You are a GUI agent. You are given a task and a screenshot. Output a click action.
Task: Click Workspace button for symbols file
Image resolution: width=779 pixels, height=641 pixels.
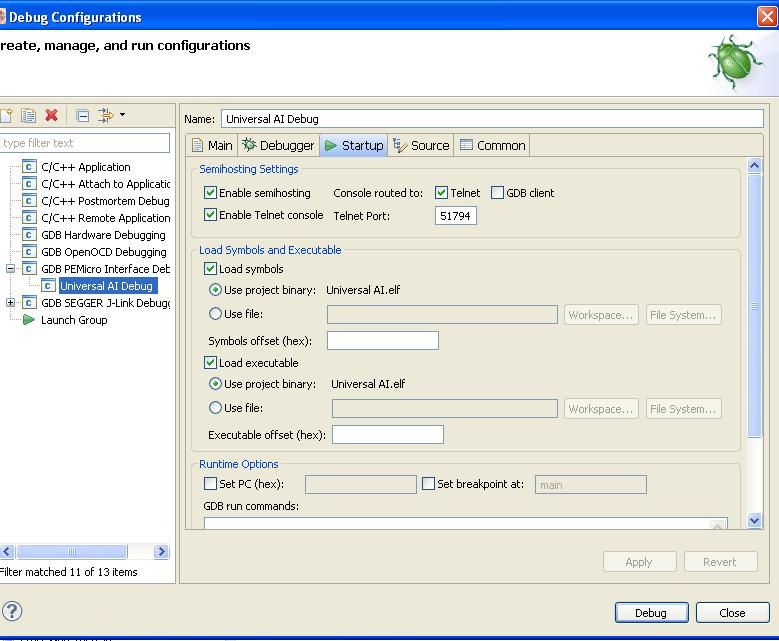pos(601,315)
